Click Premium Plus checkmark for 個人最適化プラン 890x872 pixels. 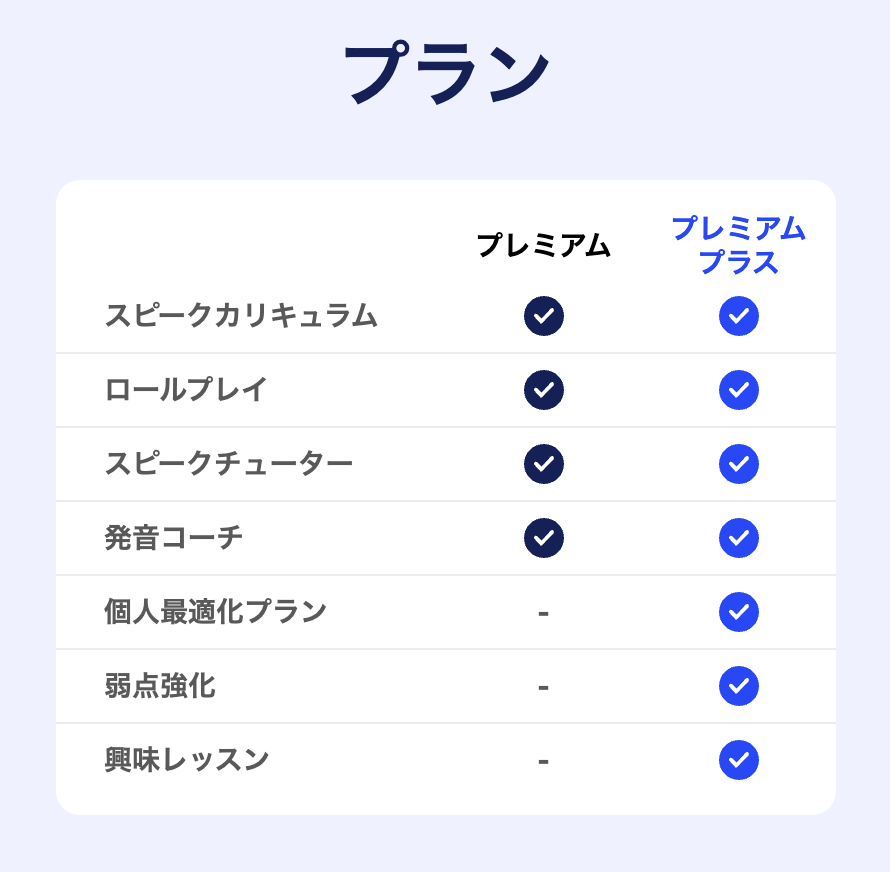pyautogui.click(x=739, y=612)
